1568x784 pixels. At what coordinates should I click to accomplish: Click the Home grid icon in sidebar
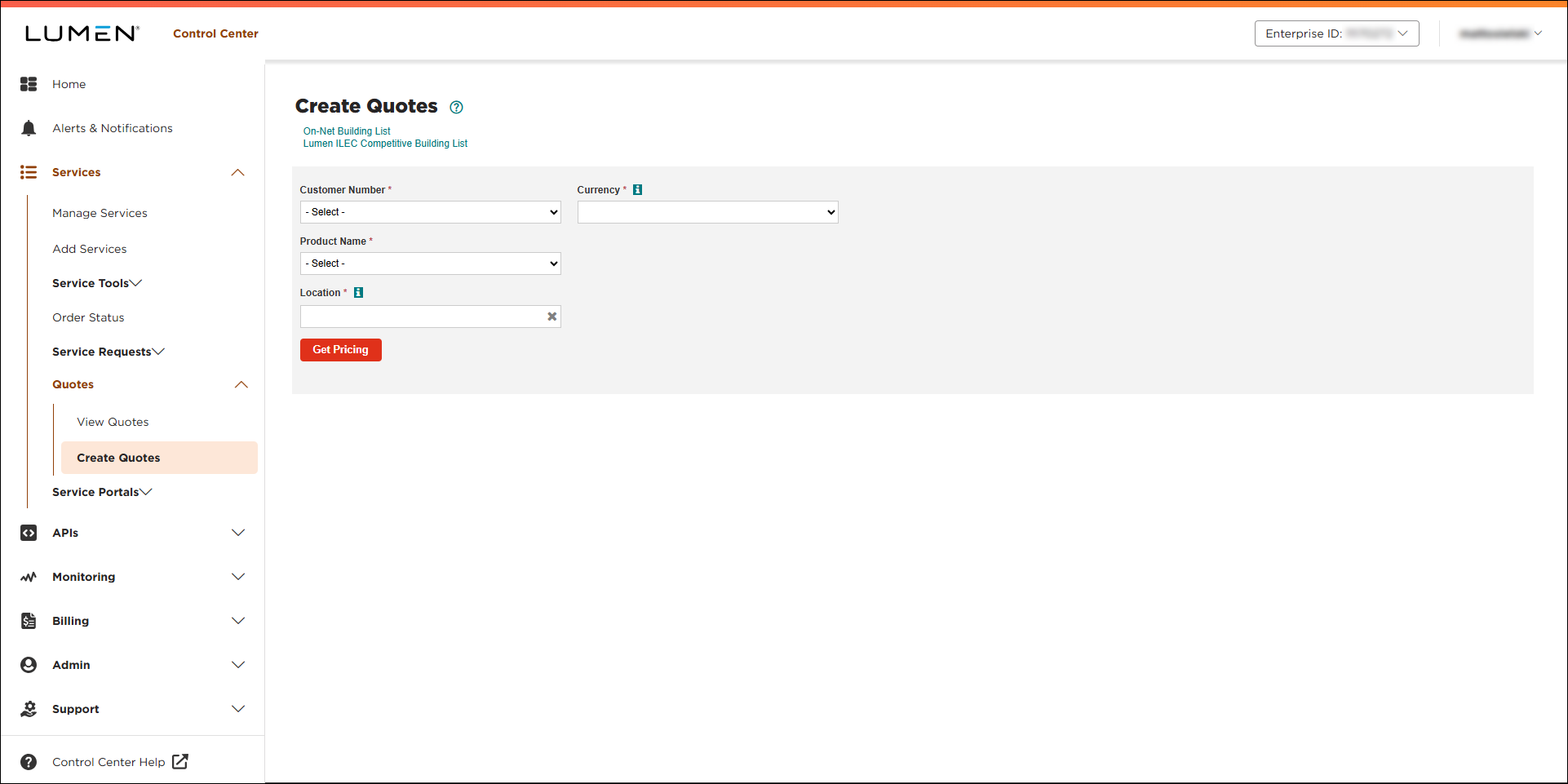(29, 84)
